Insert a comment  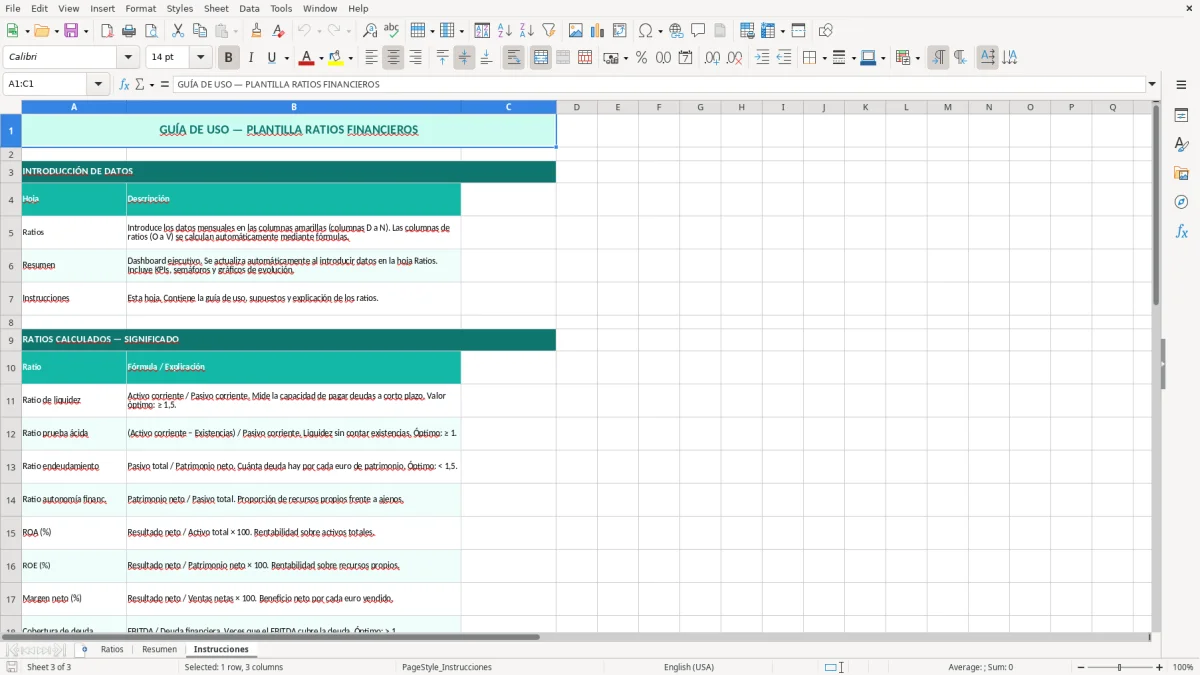click(x=699, y=31)
